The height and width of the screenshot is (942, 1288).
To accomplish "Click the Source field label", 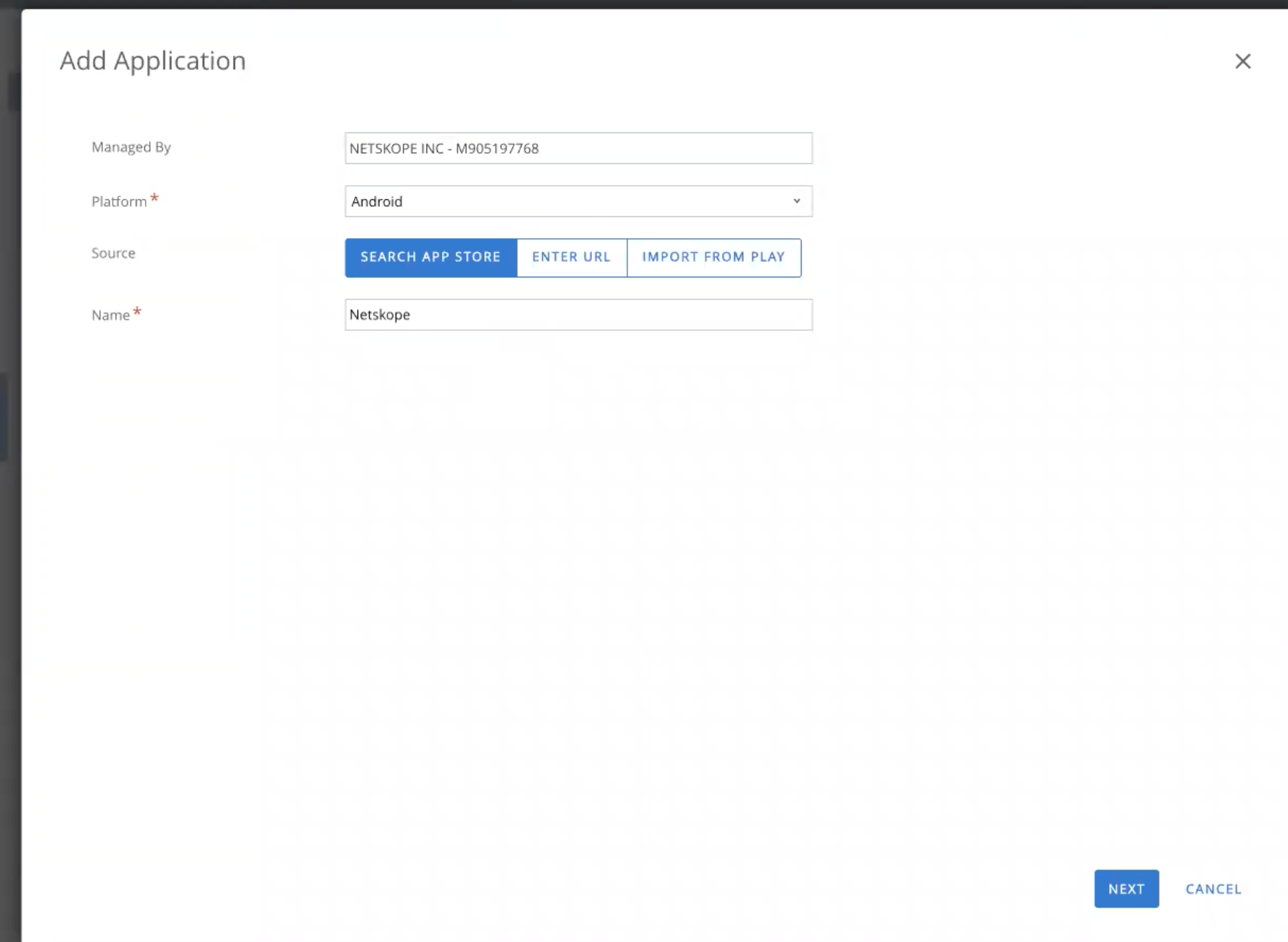I will tap(113, 253).
